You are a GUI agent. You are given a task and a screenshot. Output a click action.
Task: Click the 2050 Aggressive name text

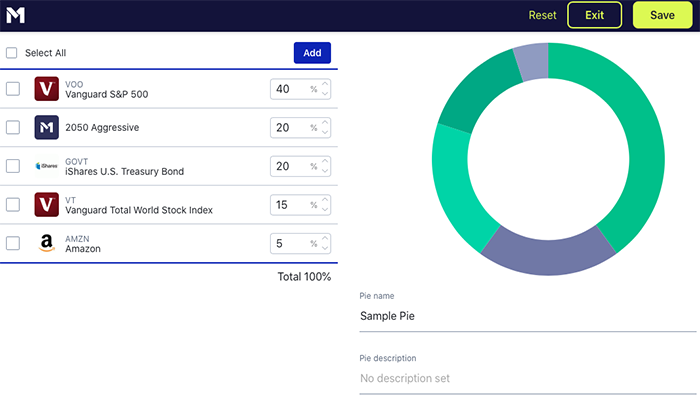pyautogui.click(x=102, y=128)
